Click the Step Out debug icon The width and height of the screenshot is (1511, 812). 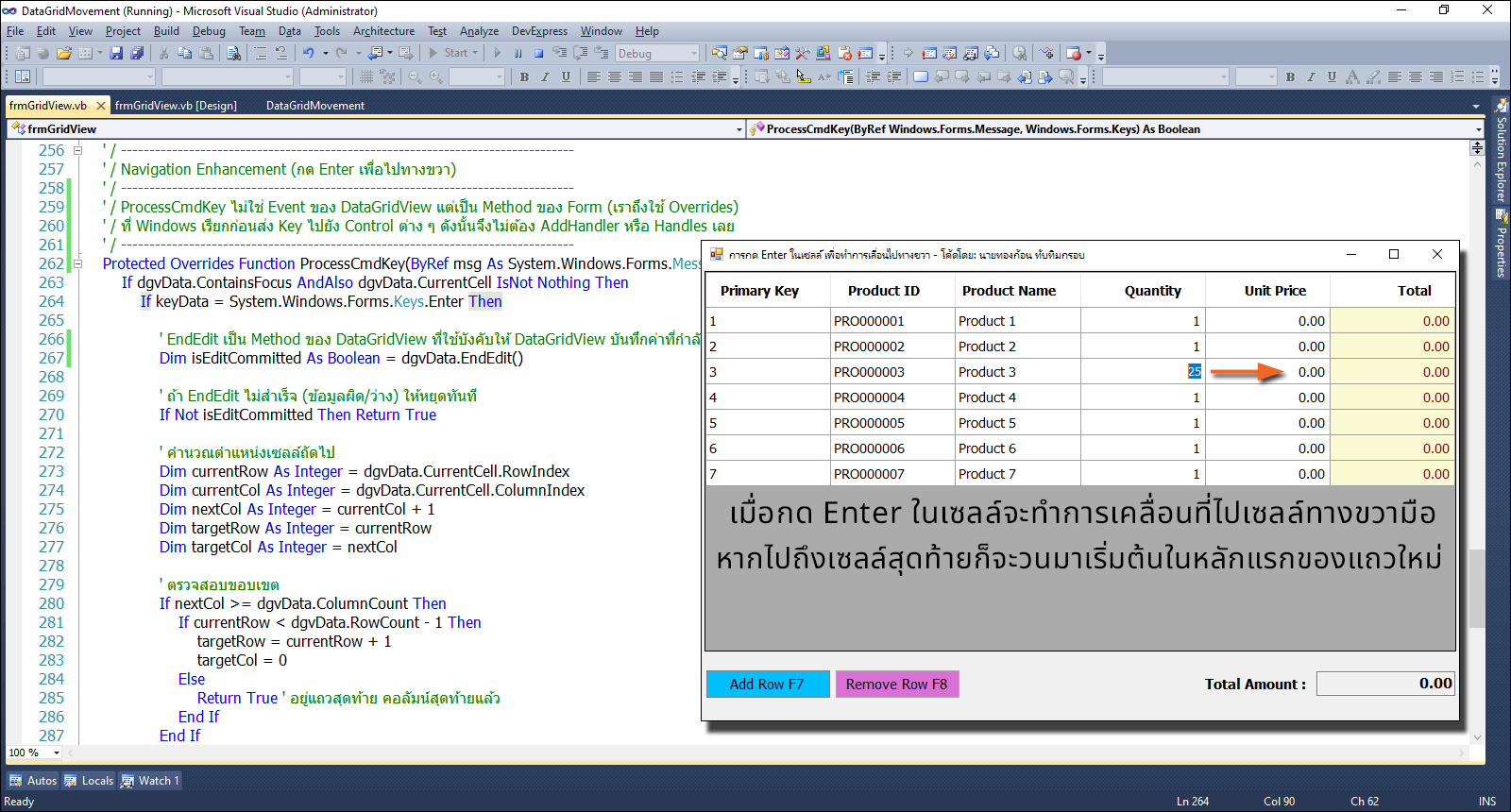click(x=602, y=53)
